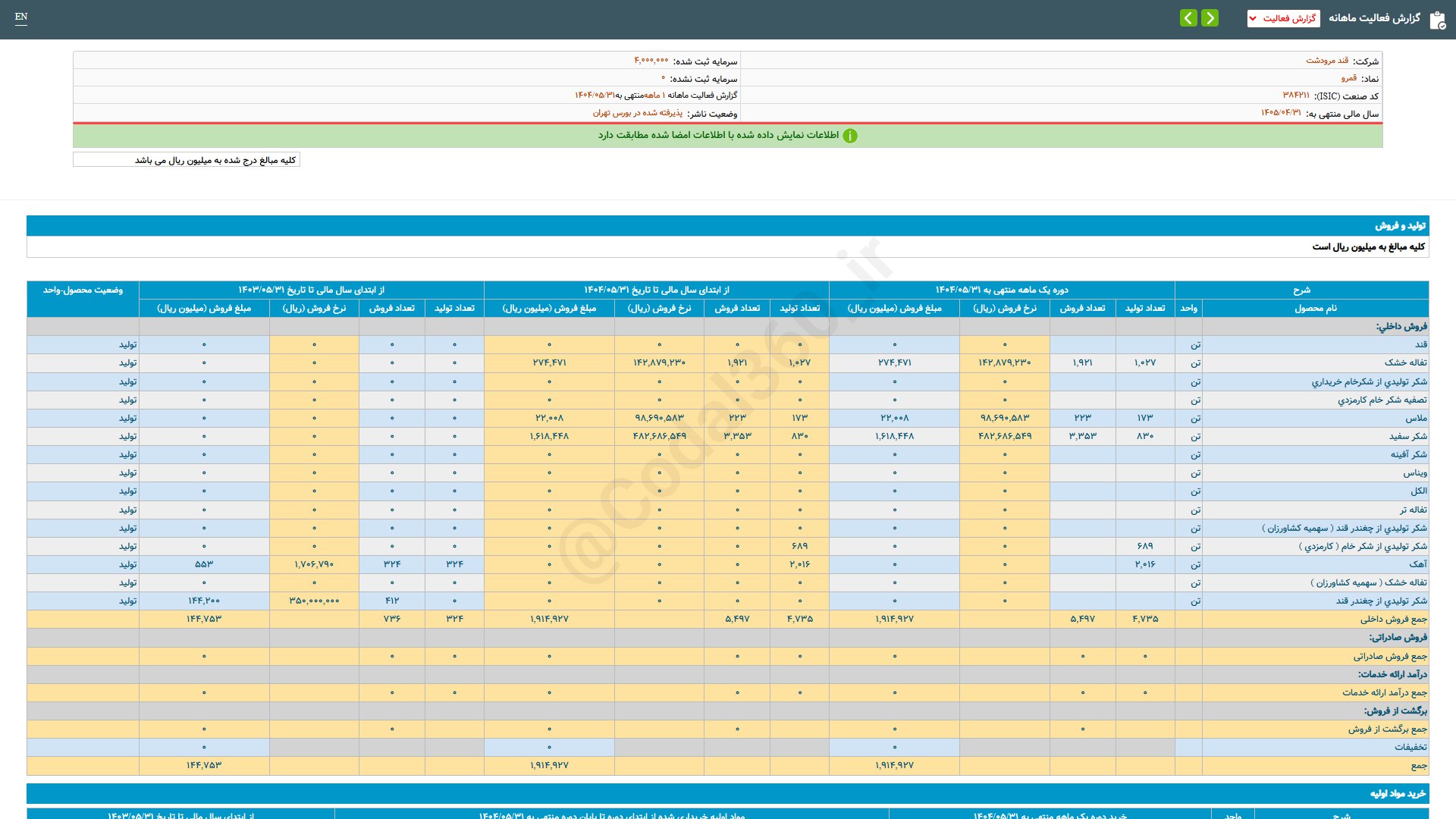
Task: Click the نام محصول column header
Action: click(x=1316, y=308)
